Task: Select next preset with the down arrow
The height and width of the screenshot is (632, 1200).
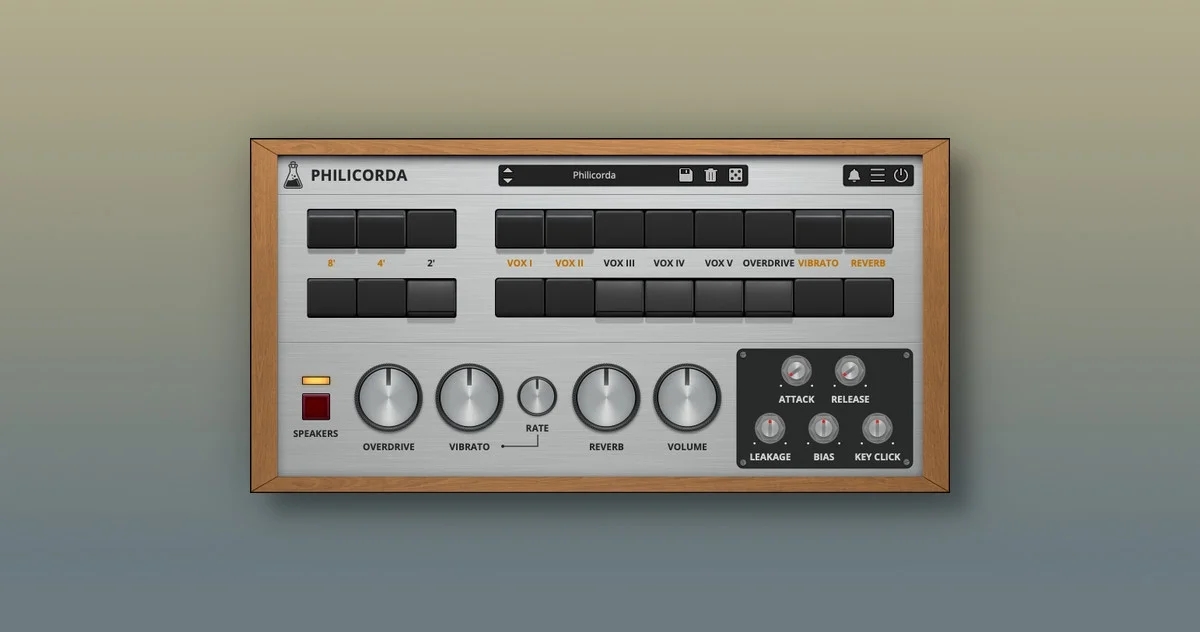Action: pyautogui.click(x=508, y=181)
